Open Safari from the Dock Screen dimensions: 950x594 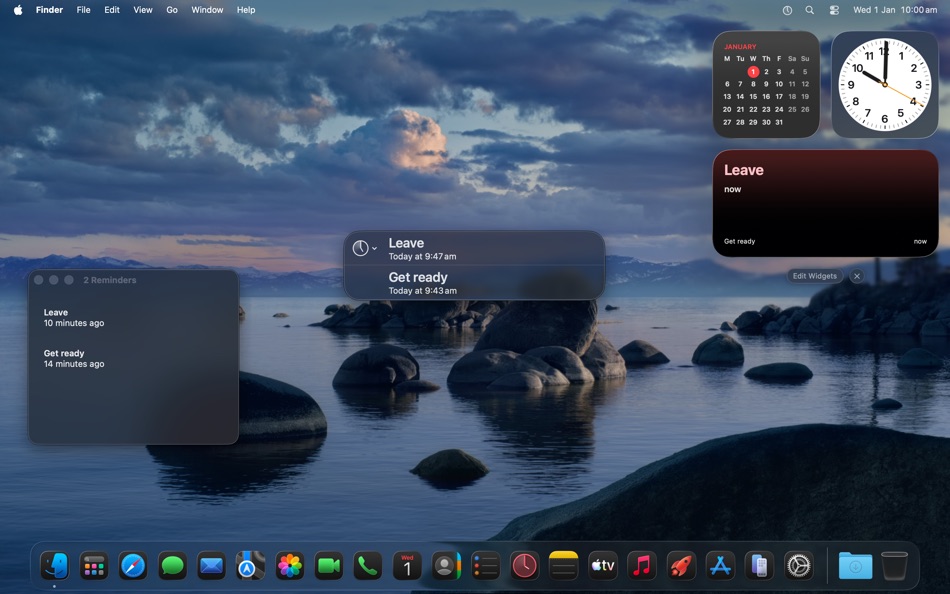coord(133,565)
